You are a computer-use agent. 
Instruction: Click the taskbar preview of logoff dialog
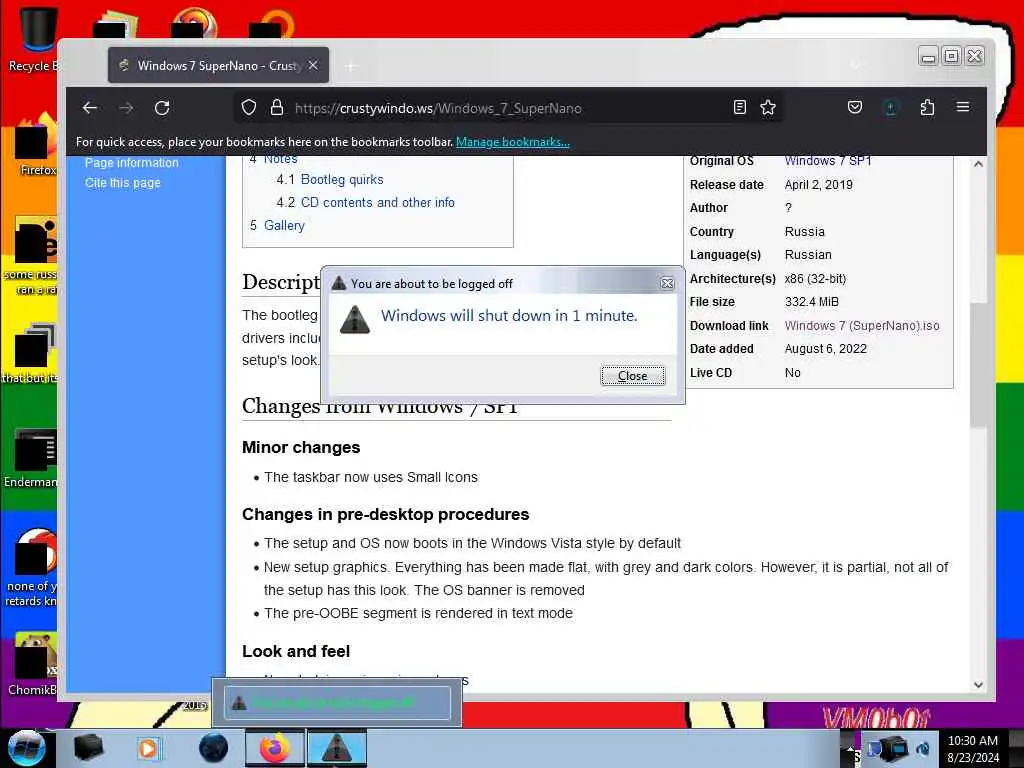click(x=337, y=703)
